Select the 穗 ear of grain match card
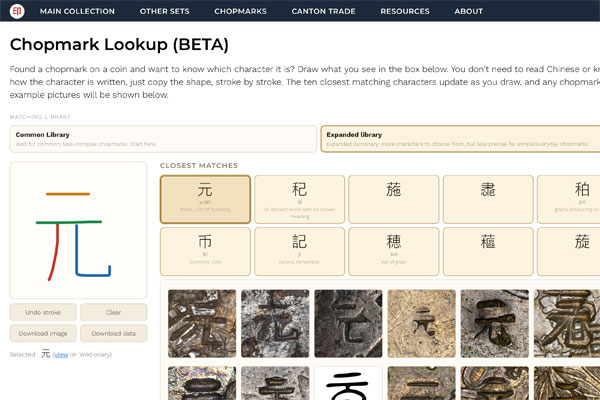The height and width of the screenshot is (400, 600). coord(394,251)
